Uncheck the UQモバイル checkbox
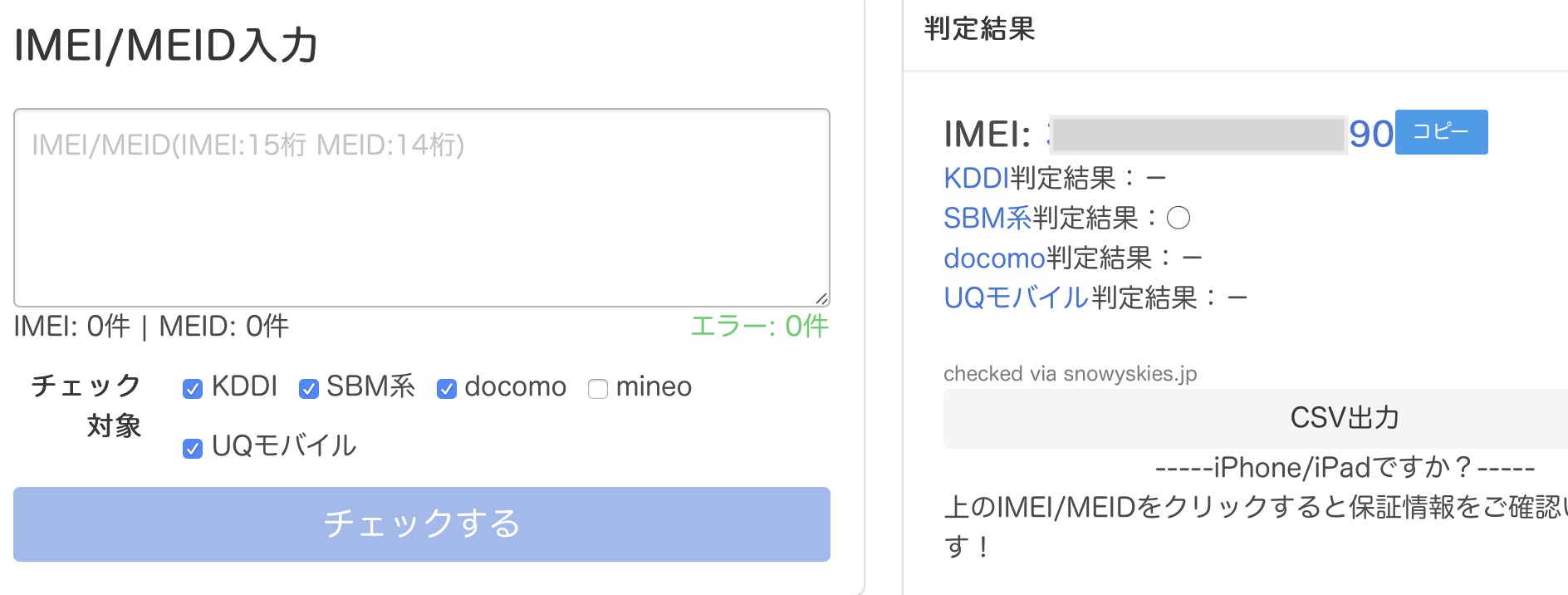1568x595 pixels. click(x=193, y=449)
